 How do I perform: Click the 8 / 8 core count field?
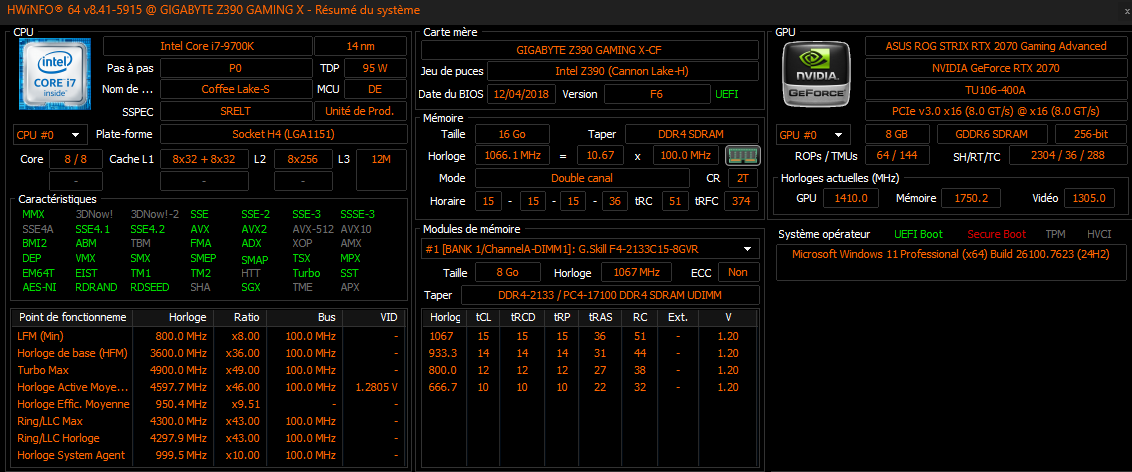pyautogui.click(x=75, y=159)
